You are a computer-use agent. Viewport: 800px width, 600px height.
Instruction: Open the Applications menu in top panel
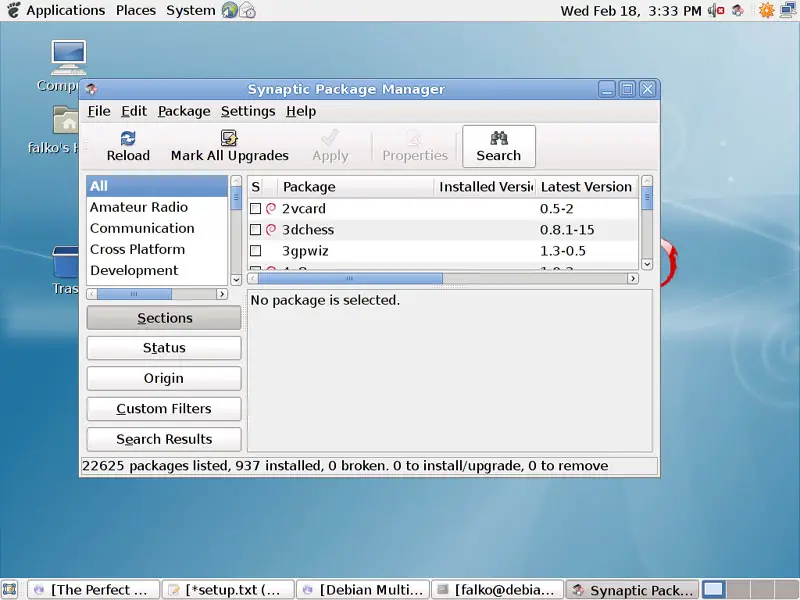point(65,10)
